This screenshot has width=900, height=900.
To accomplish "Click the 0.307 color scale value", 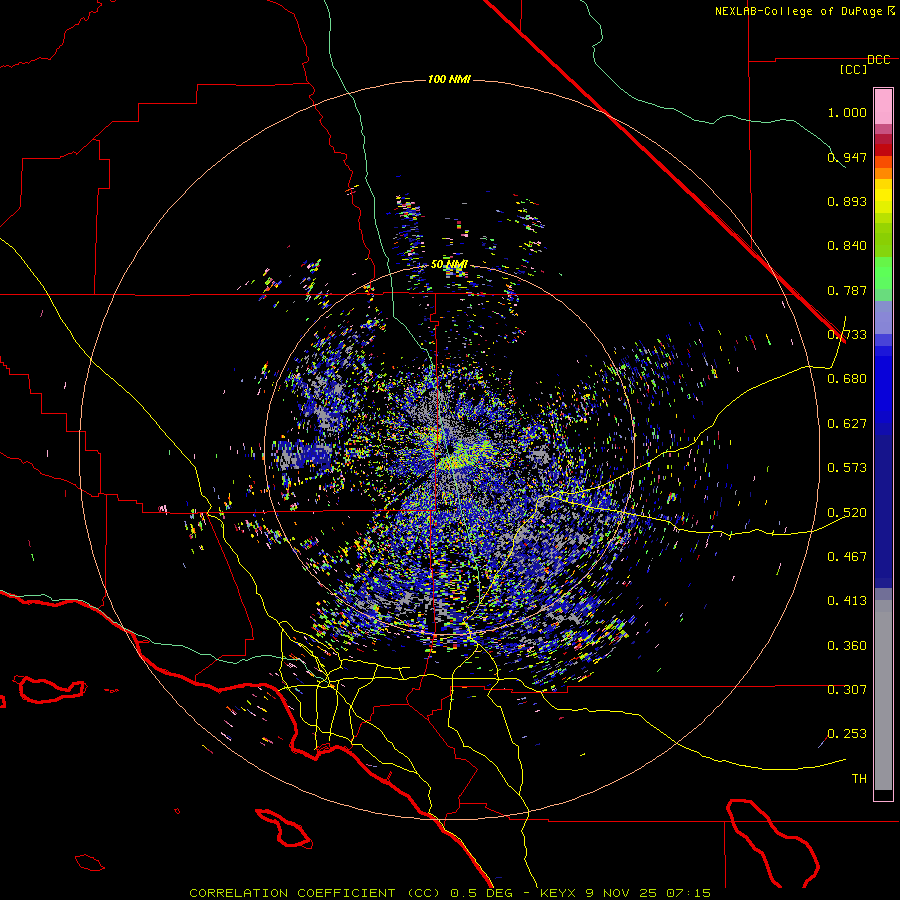I will coord(847,690).
